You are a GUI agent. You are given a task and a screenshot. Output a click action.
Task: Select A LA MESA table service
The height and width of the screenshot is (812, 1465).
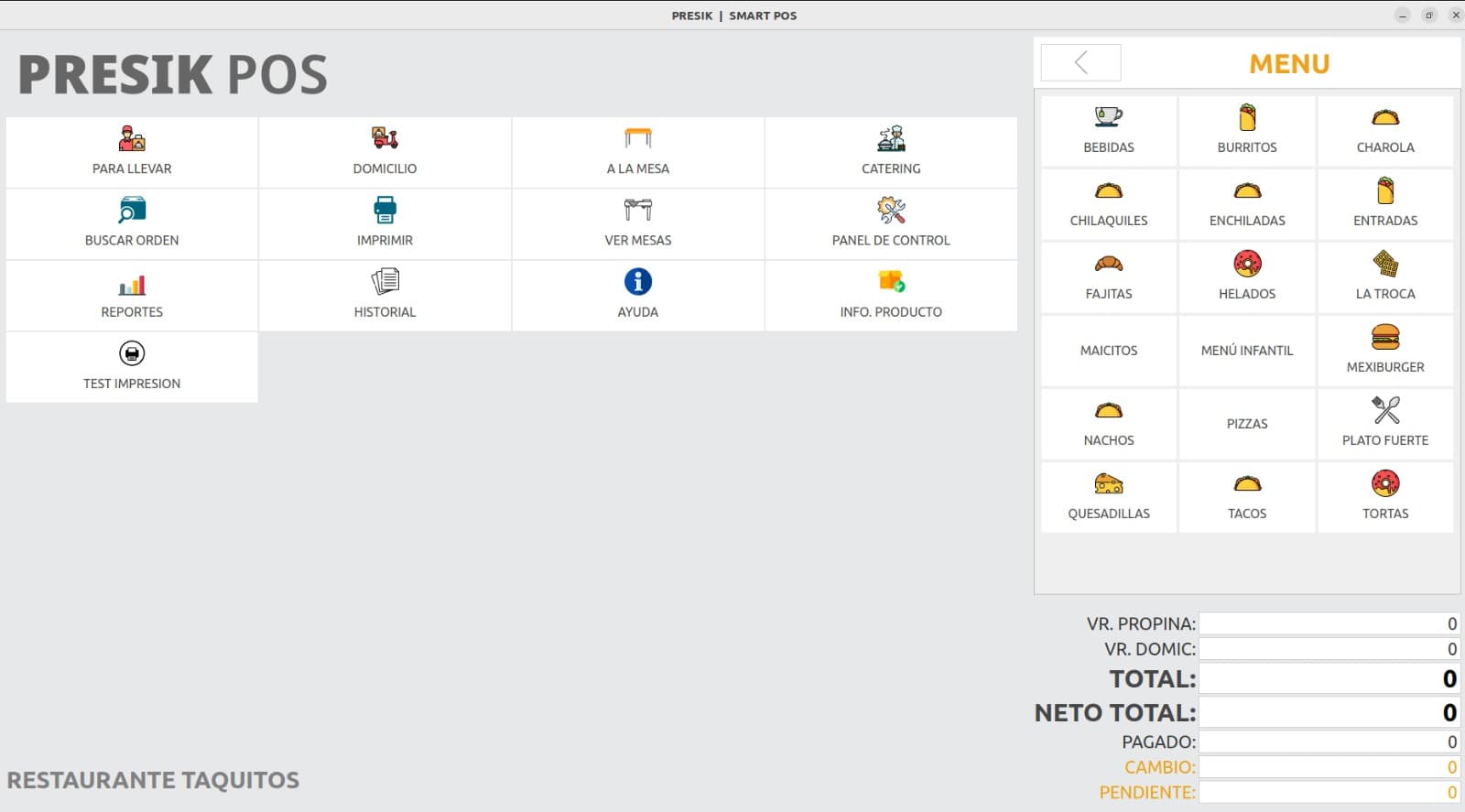638,152
